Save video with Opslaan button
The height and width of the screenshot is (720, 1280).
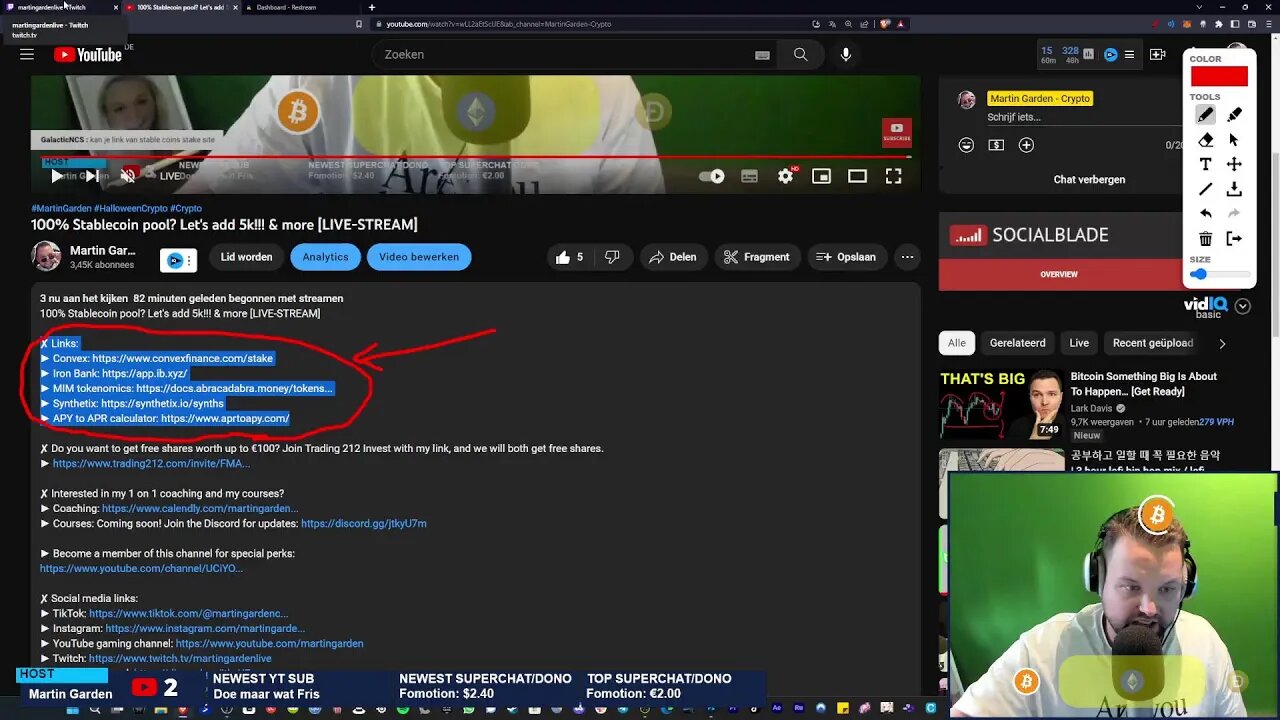pyautogui.click(x=846, y=257)
